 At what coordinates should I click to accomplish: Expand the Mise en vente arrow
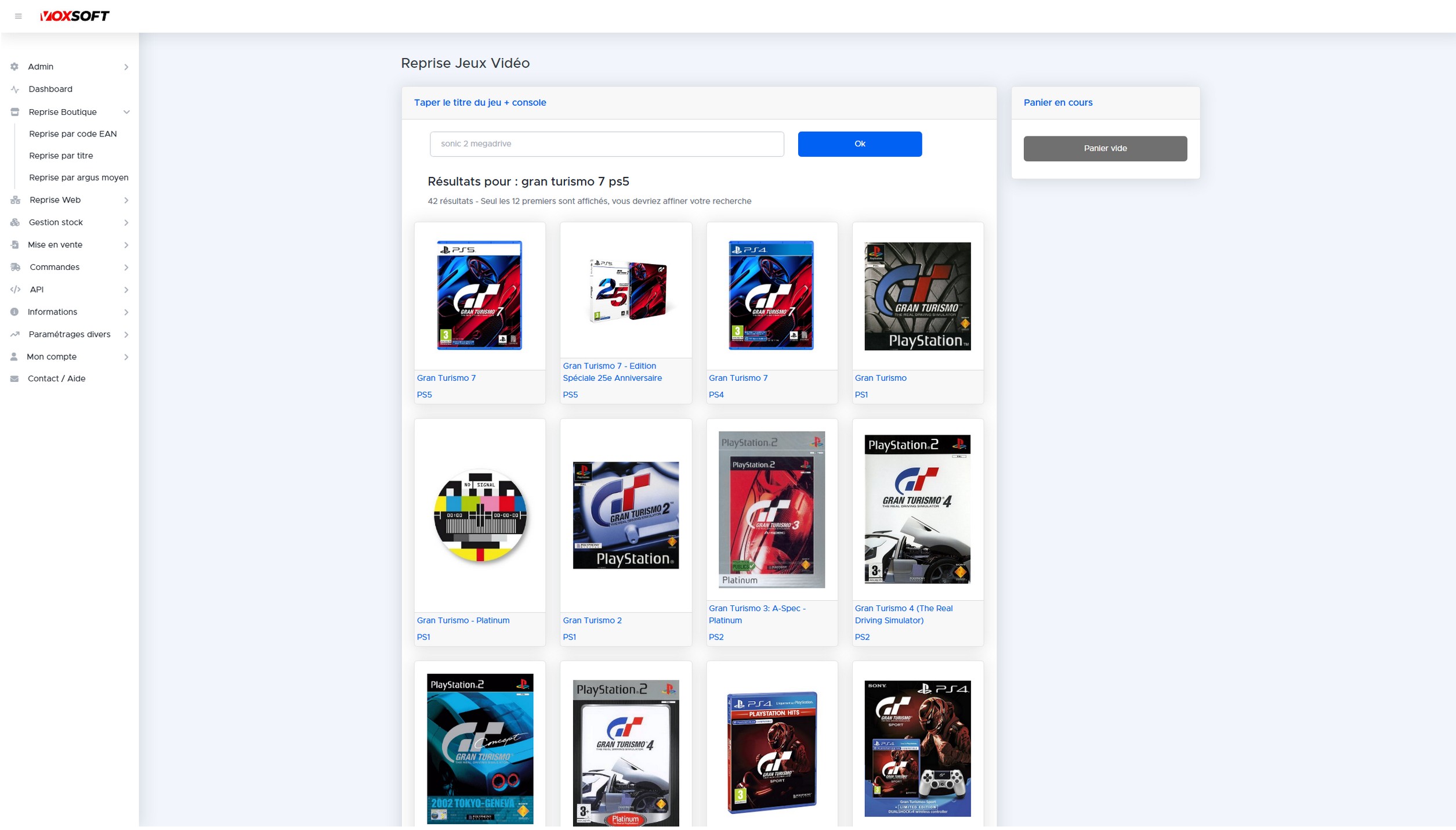pyautogui.click(x=126, y=245)
